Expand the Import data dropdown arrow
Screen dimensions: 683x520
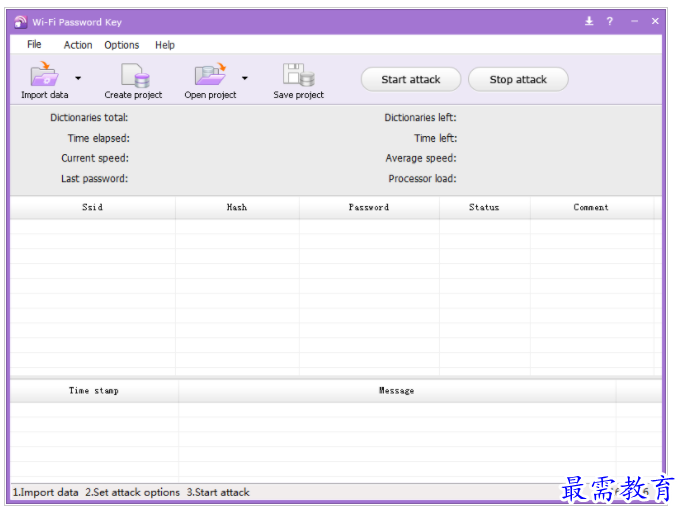[x=78, y=78]
